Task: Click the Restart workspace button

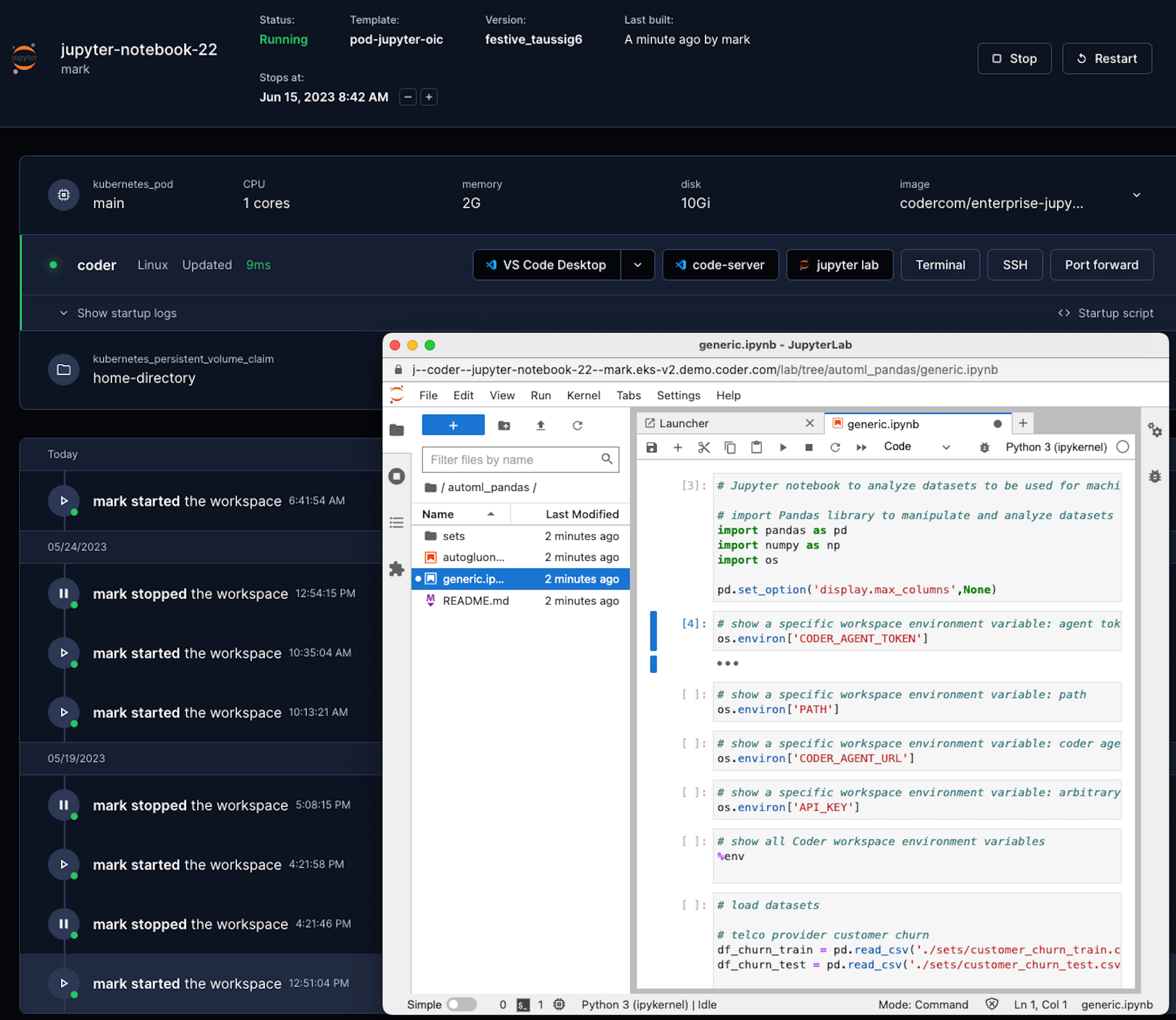Action: (1106, 59)
